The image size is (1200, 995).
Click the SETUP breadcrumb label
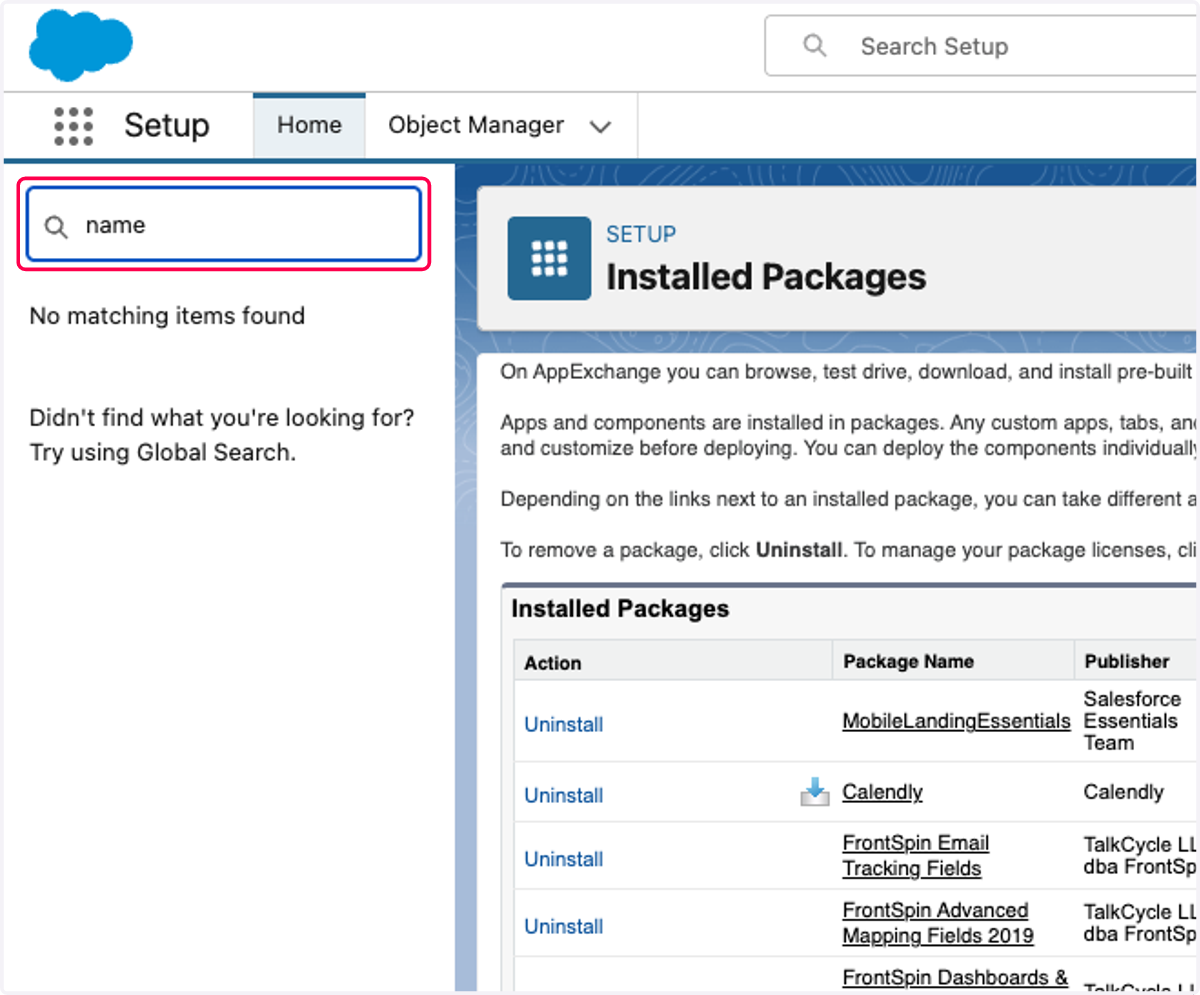tap(641, 234)
